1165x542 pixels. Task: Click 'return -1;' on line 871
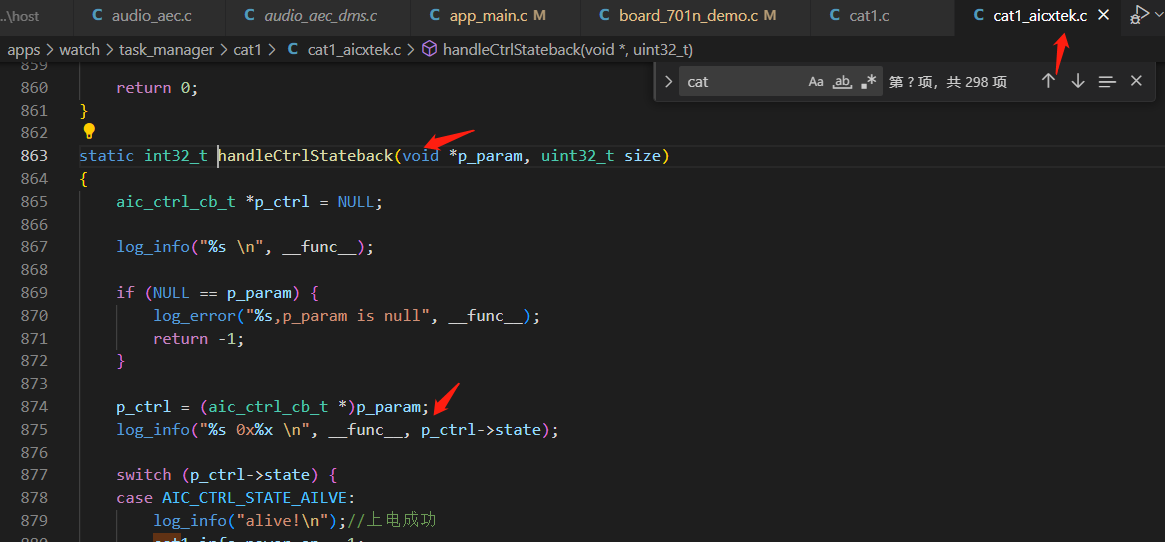(199, 339)
